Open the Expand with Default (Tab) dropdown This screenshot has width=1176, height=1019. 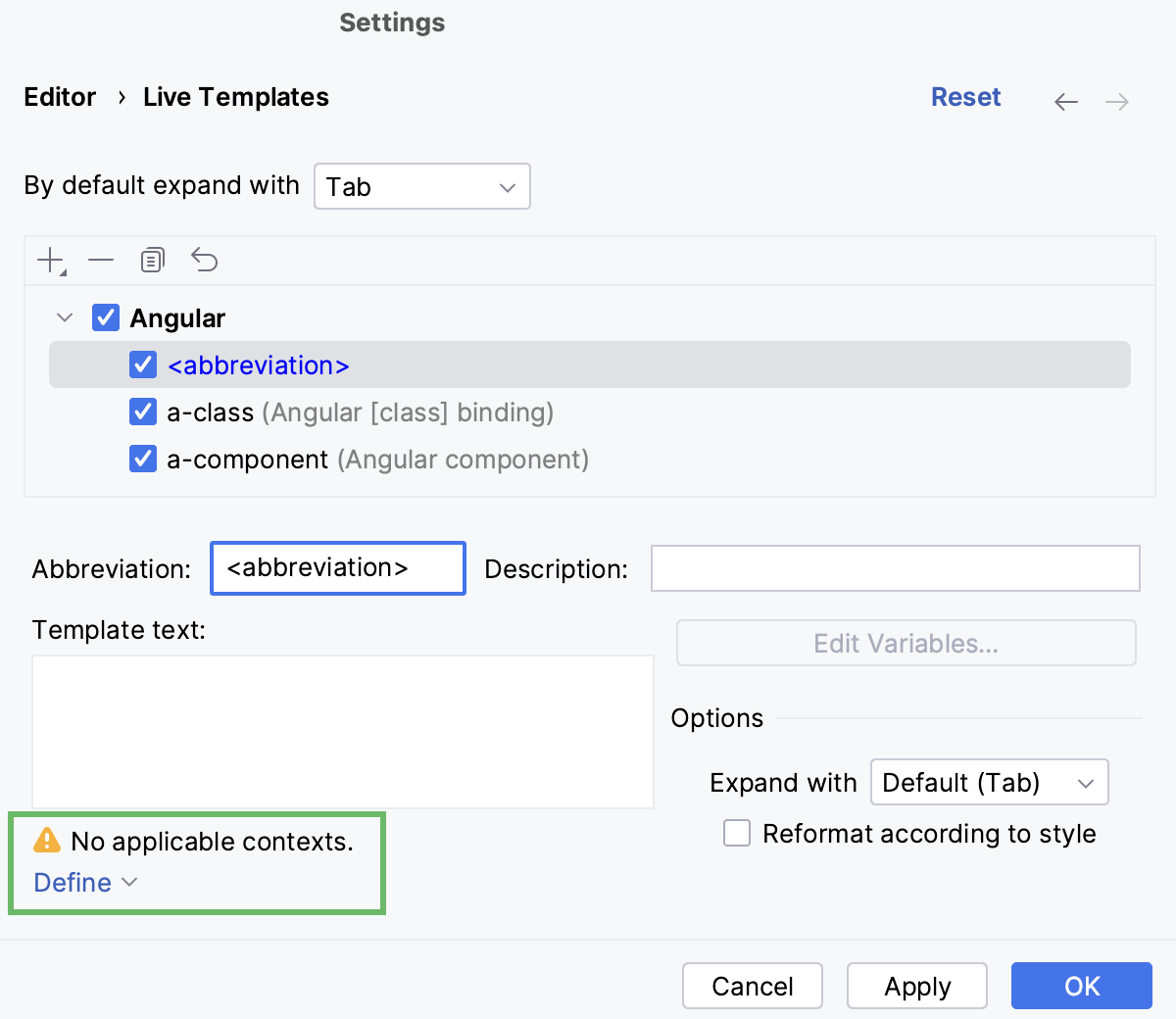pyautogui.click(x=989, y=782)
